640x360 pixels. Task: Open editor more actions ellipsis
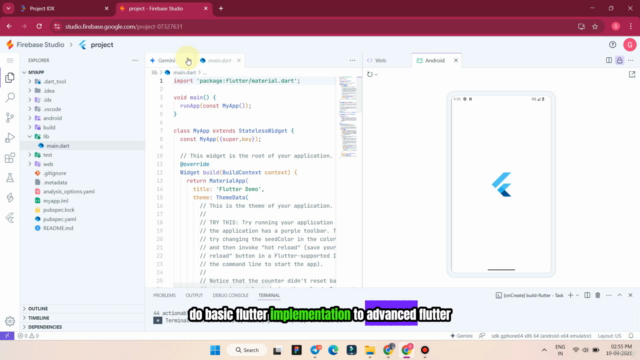tap(352, 60)
